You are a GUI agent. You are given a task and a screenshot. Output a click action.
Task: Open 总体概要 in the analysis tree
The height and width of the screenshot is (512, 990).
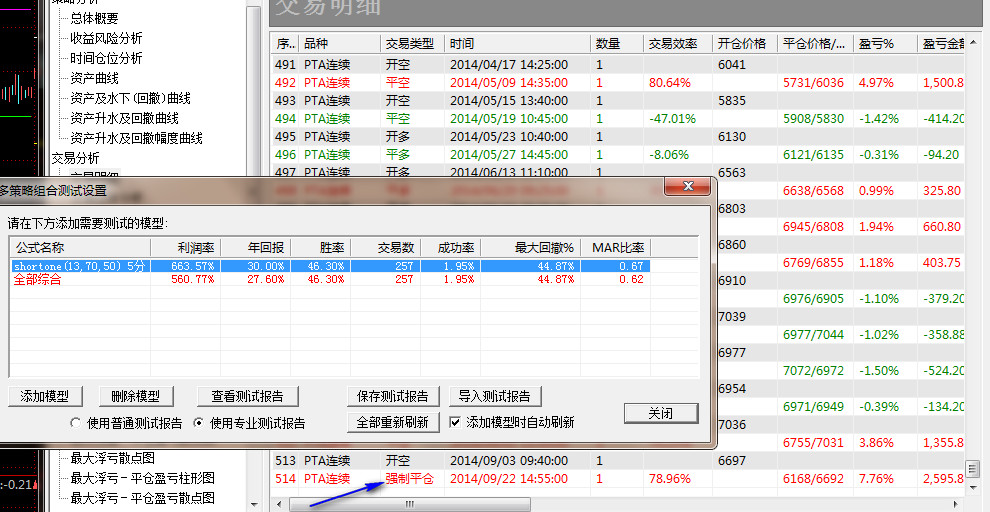click(94, 18)
